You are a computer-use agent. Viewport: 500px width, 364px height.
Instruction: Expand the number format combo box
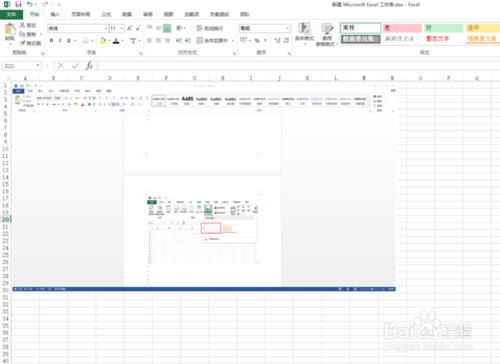[288, 29]
